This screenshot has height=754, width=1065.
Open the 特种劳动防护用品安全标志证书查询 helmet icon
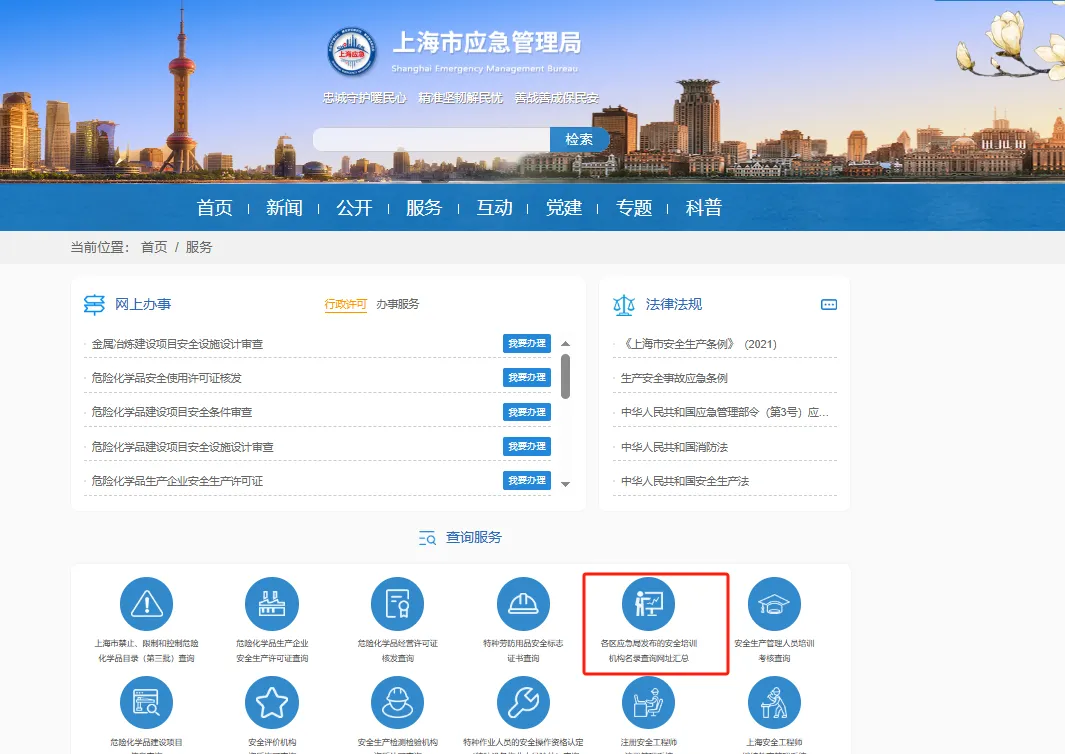[x=523, y=604]
